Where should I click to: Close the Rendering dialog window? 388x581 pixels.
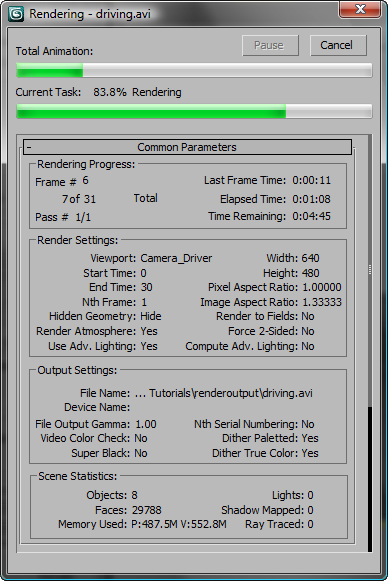360,9
